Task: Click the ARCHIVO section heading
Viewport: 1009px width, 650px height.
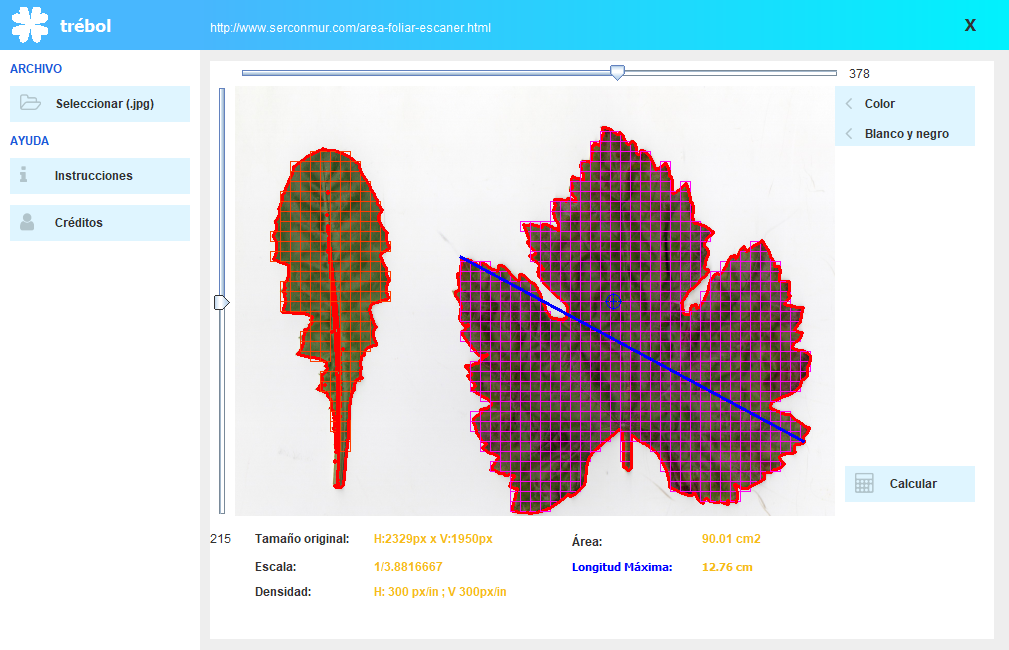Action: coord(36,69)
